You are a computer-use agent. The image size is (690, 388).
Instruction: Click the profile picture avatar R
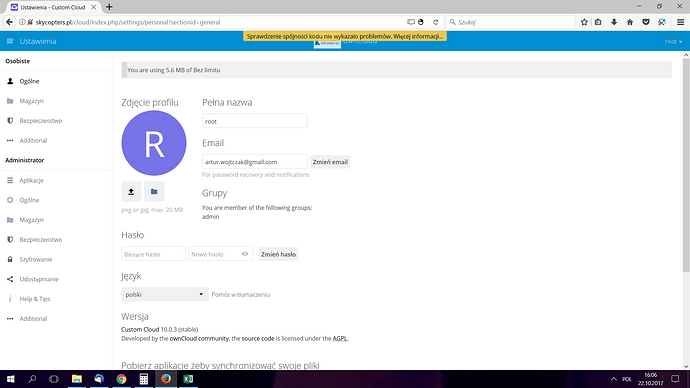click(154, 143)
